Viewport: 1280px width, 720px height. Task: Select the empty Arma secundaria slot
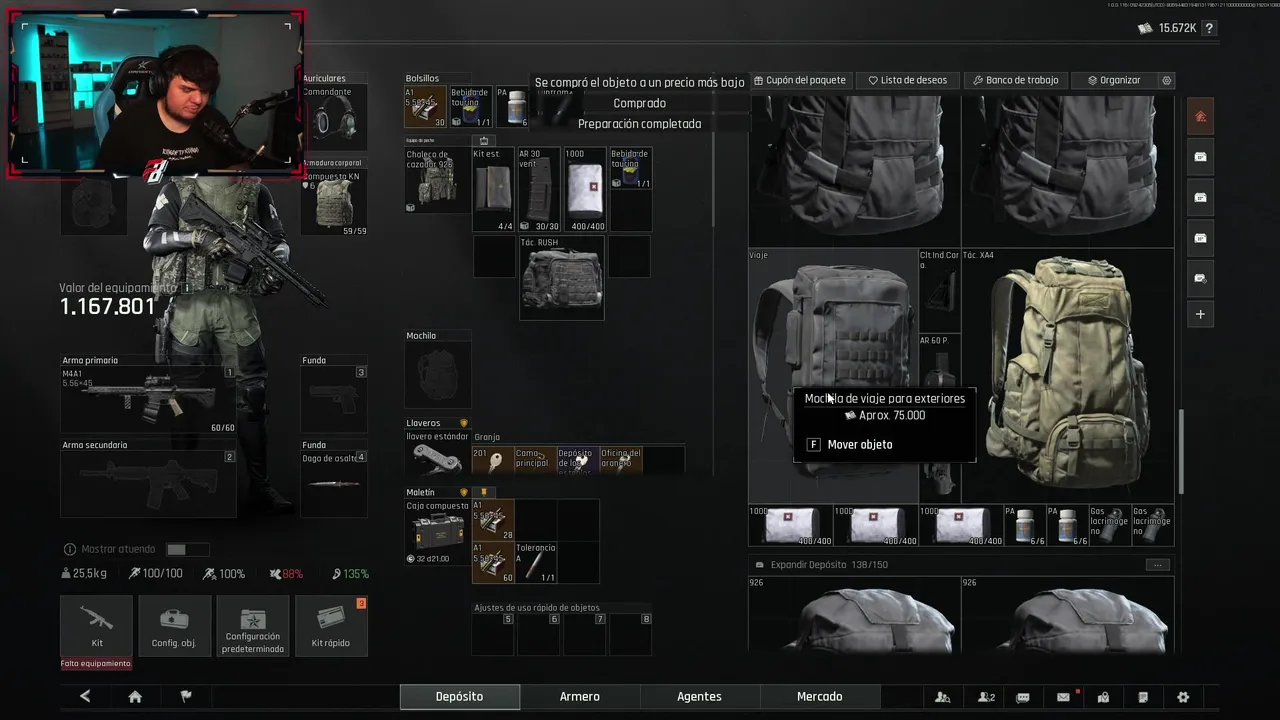tap(148, 483)
